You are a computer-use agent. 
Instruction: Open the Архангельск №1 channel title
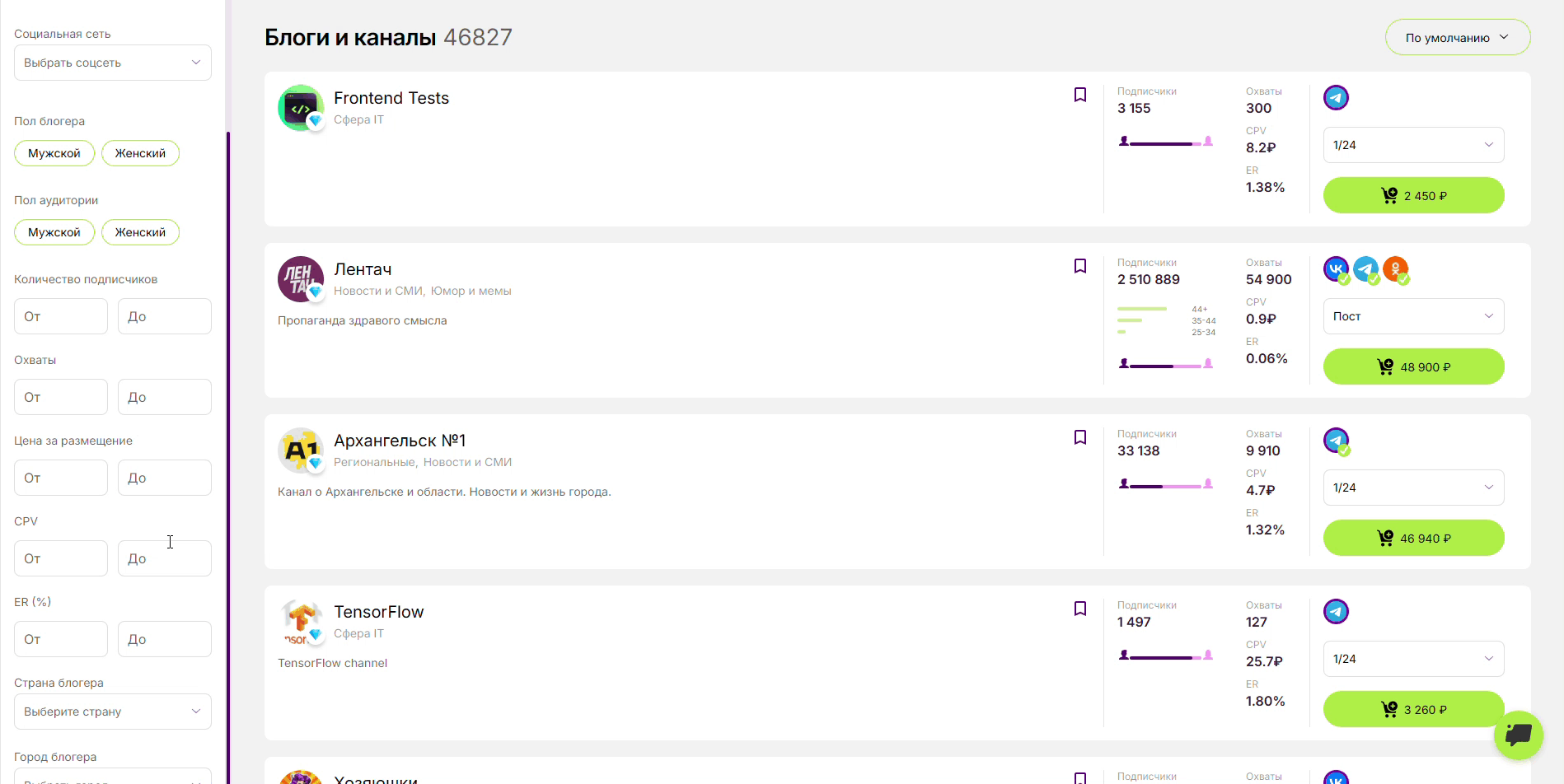400,441
